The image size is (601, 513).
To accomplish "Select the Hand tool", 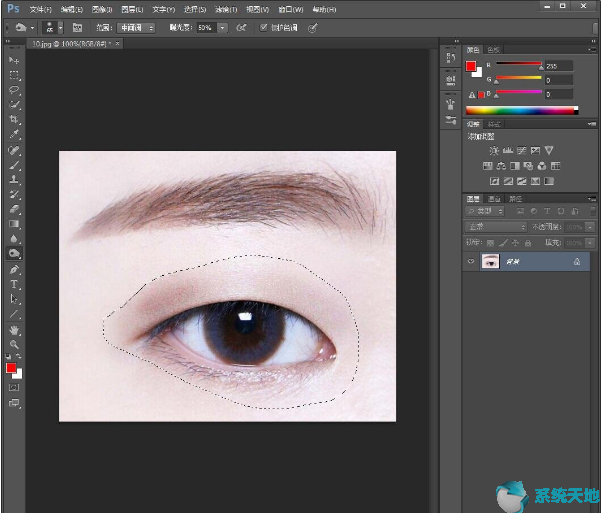I will tap(15, 329).
